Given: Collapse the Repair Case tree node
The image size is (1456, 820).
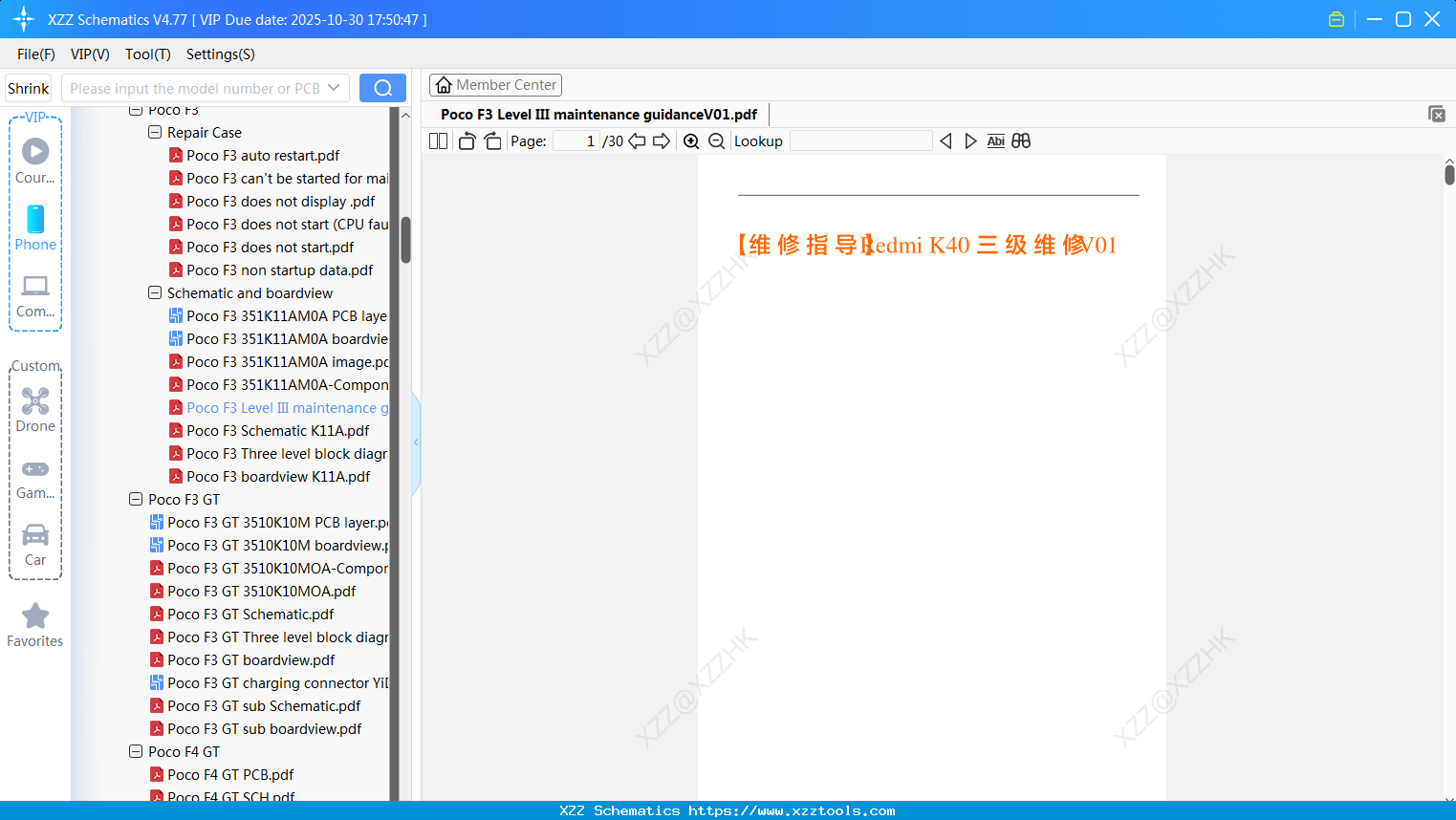Looking at the screenshot, I should (x=154, y=132).
